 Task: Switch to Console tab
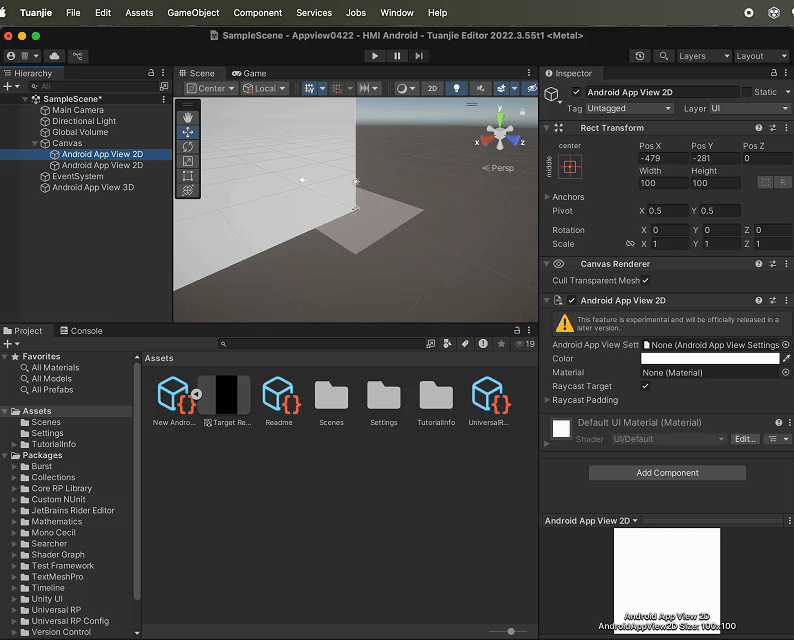coord(82,331)
